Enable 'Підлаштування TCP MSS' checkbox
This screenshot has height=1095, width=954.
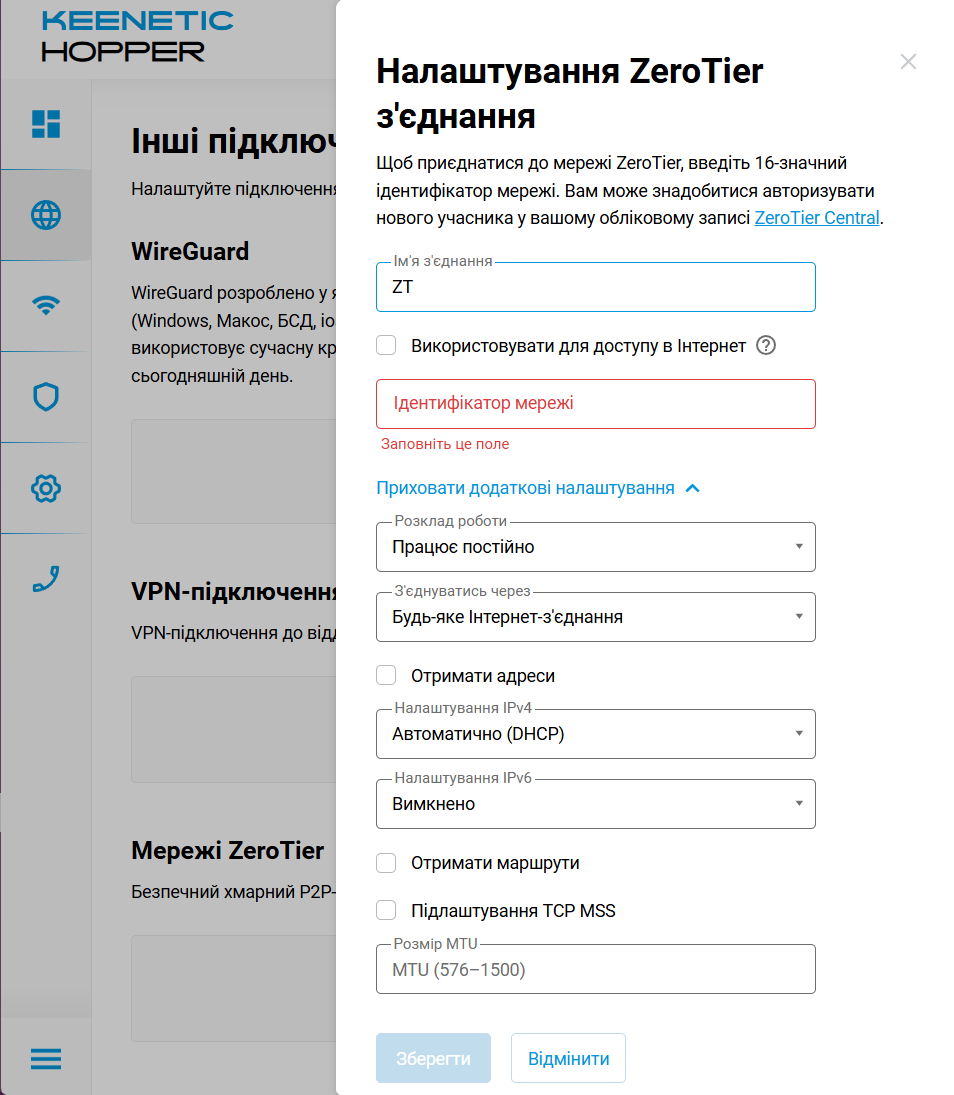tap(386, 911)
